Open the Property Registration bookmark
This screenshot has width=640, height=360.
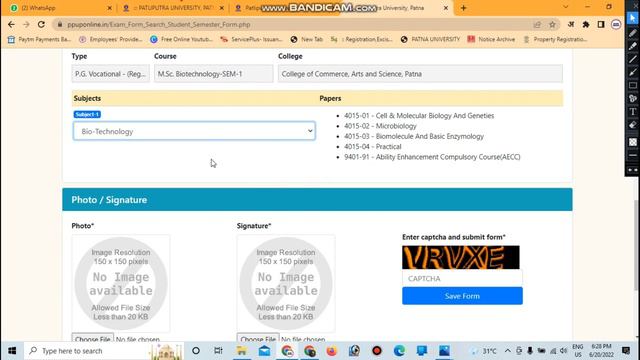[555, 39]
